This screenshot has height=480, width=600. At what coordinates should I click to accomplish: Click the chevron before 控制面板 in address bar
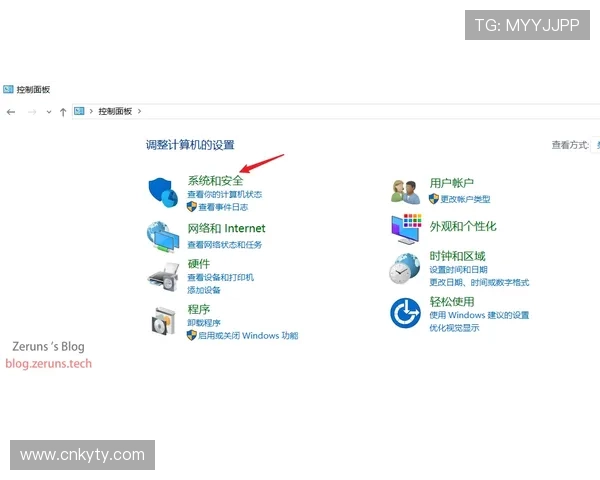[91, 111]
